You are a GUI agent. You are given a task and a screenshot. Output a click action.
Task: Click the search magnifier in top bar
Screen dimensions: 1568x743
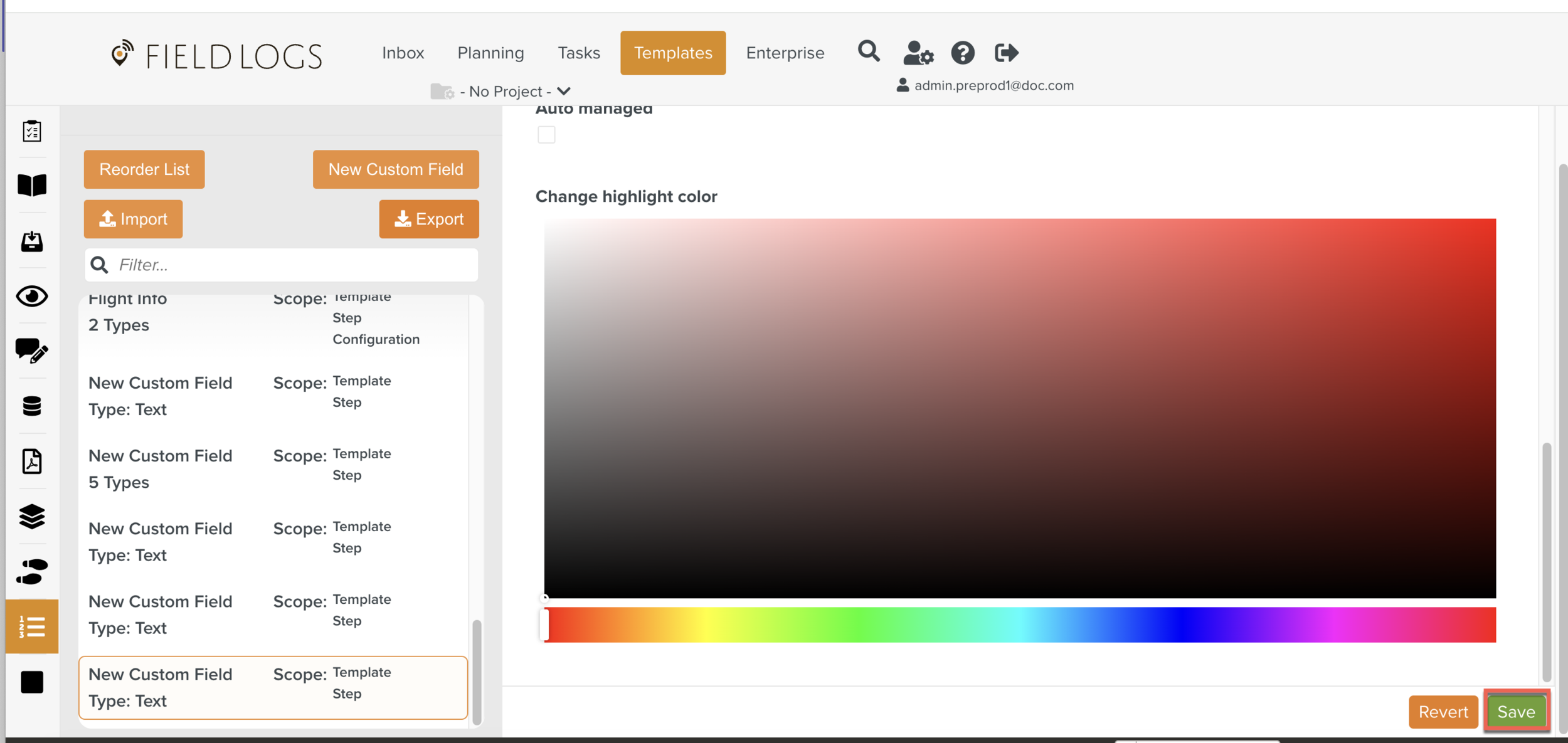[868, 52]
